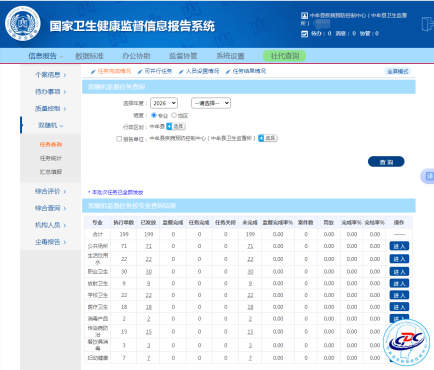Click the 未完成 column header
The width and height of the screenshot is (434, 370).
tap(250, 222)
